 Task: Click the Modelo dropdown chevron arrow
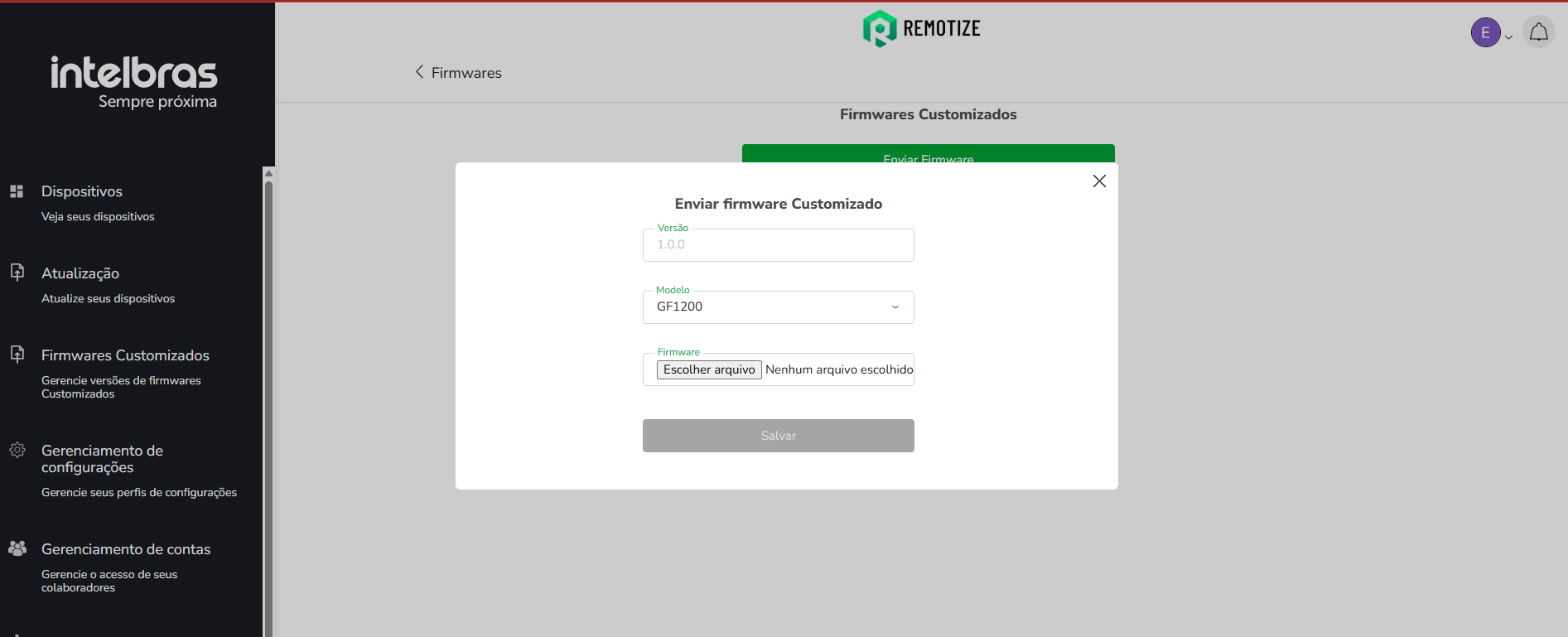click(895, 306)
